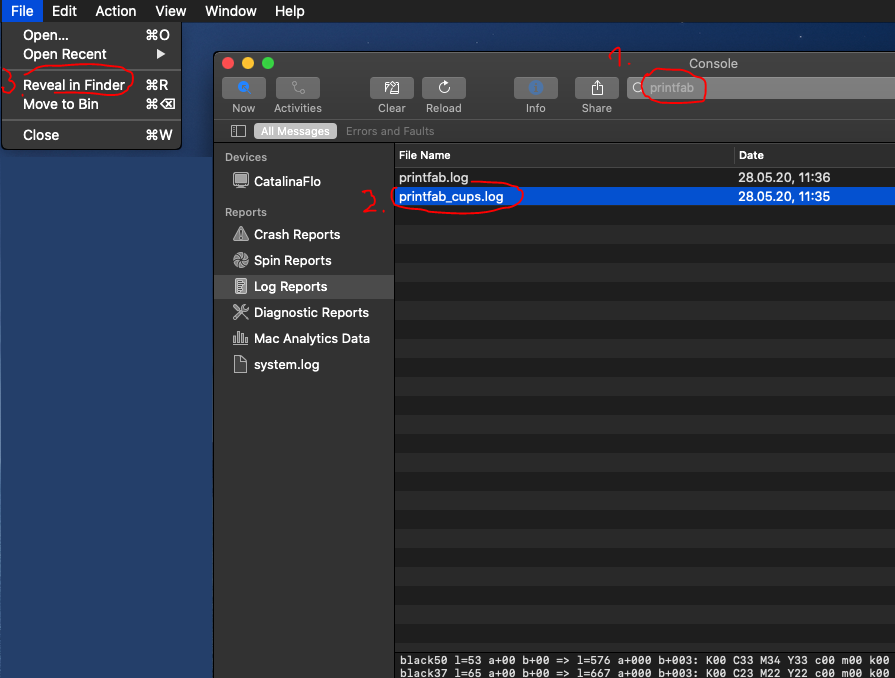Switch filter to Errors and Faults

tap(390, 131)
